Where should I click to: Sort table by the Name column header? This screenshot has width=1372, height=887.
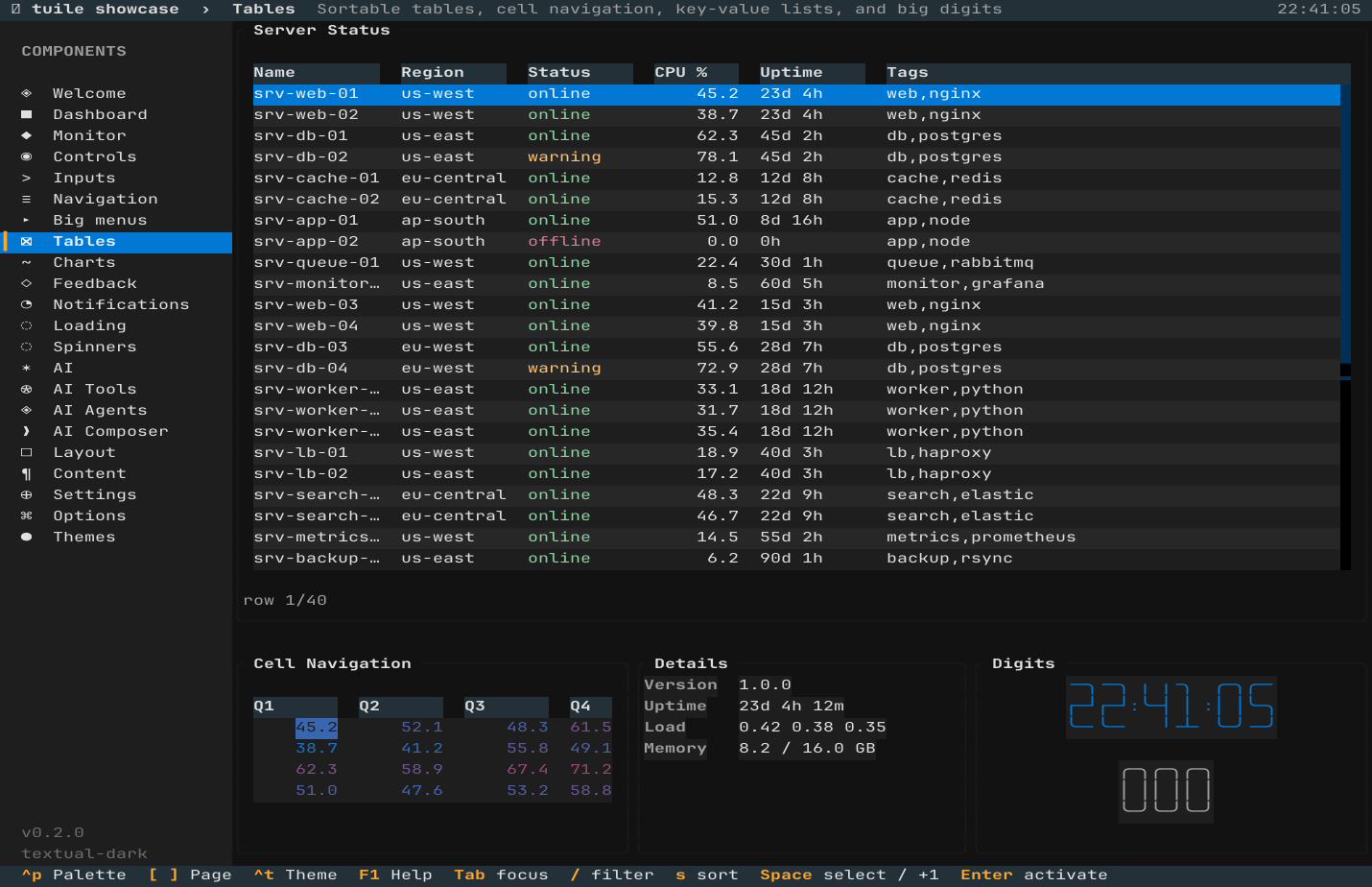317,72
